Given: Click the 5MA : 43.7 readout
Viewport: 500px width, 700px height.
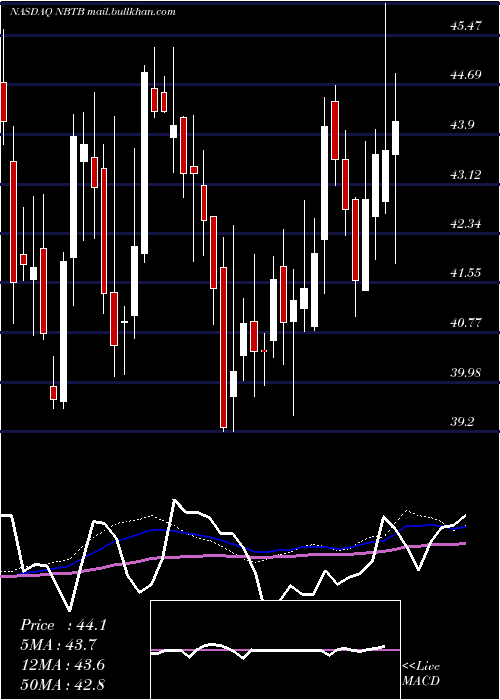Looking at the screenshot, I should [x=58, y=645].
